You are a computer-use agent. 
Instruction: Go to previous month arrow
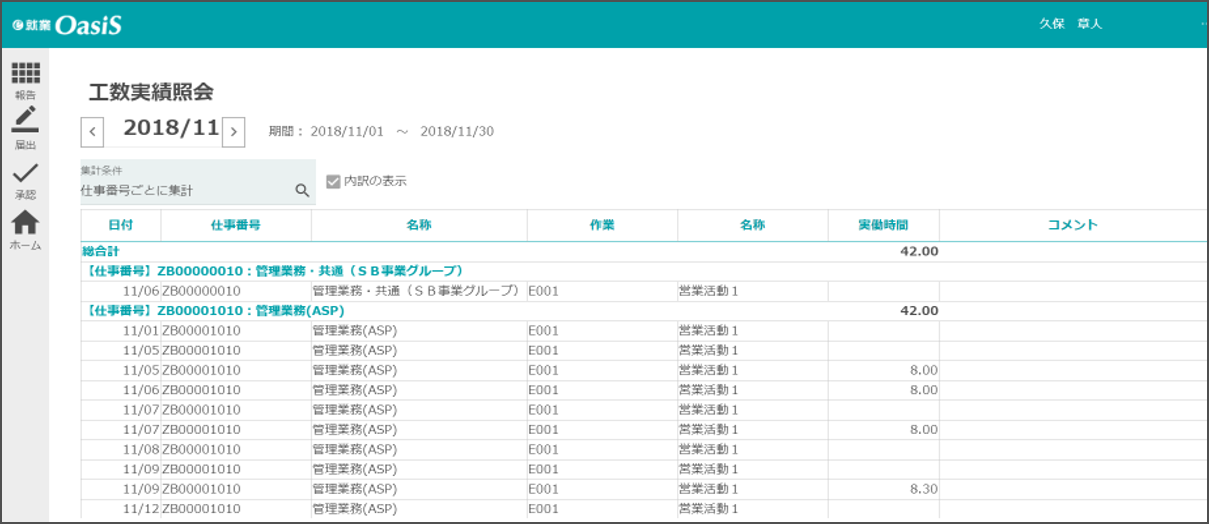point(92,131)
